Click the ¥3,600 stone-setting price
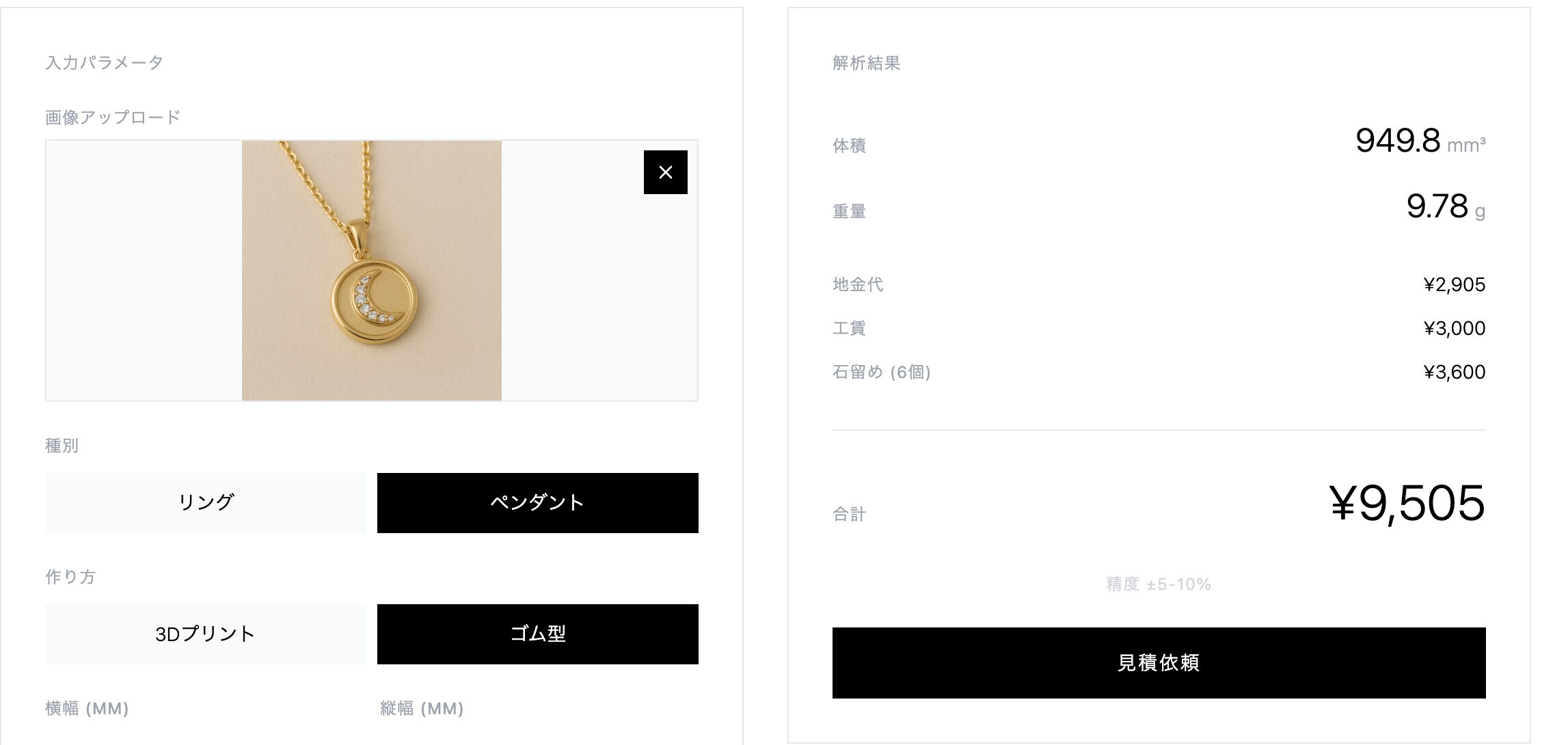Image resolution: width=1568 pixels, height=745 pixels. (1454, 372)
